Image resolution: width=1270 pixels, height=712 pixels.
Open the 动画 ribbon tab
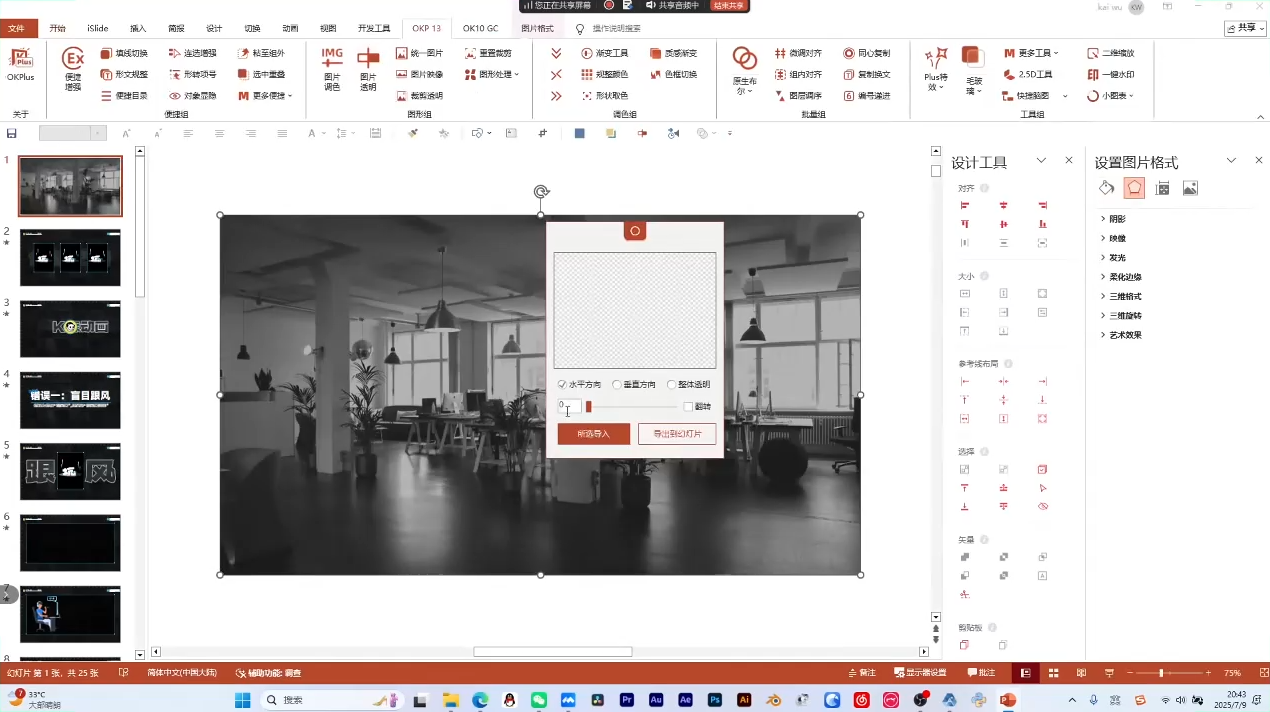pyautogui.click(x=290, y=29)
